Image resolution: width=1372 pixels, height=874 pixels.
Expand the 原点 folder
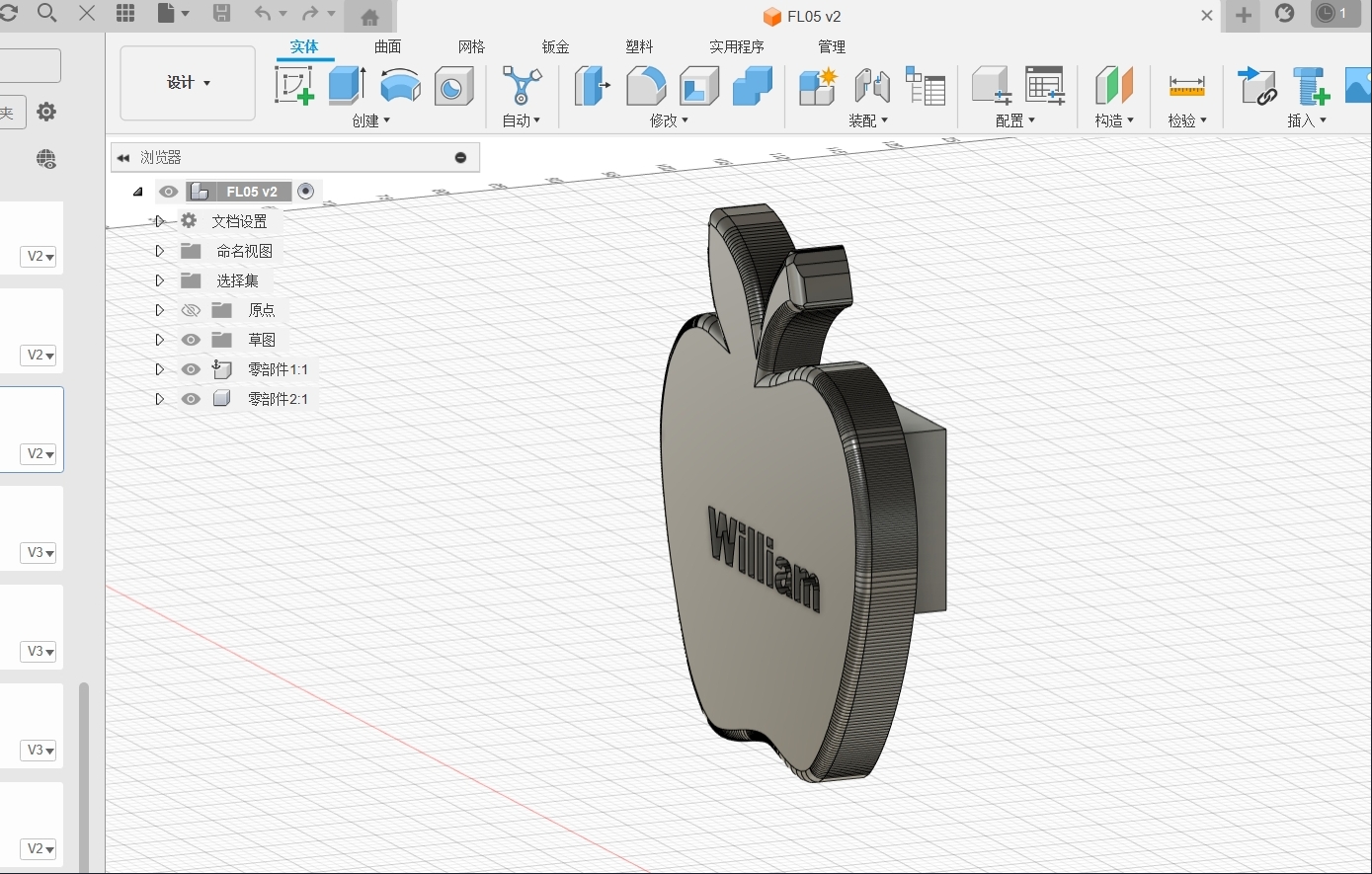point(159,310)
